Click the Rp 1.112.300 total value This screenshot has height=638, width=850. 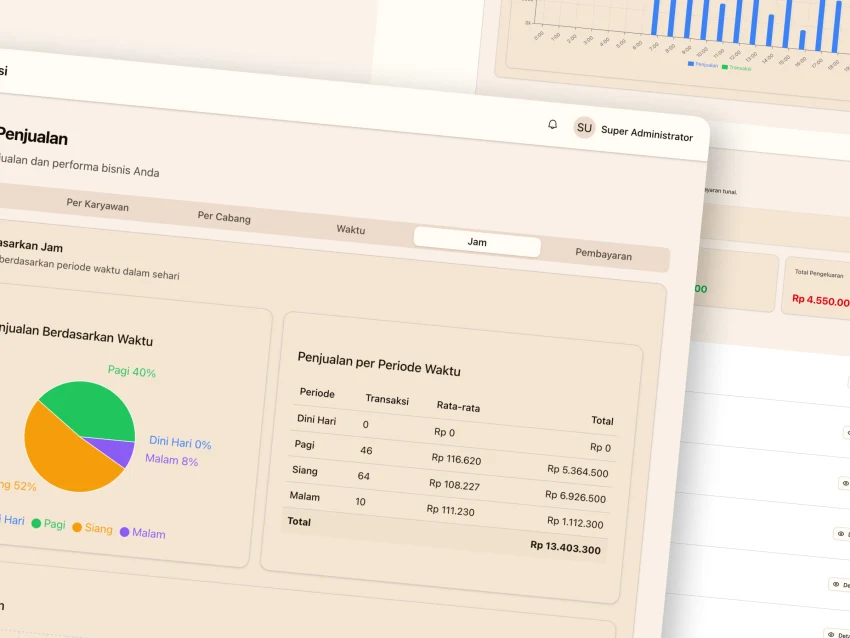click(575, 523)
